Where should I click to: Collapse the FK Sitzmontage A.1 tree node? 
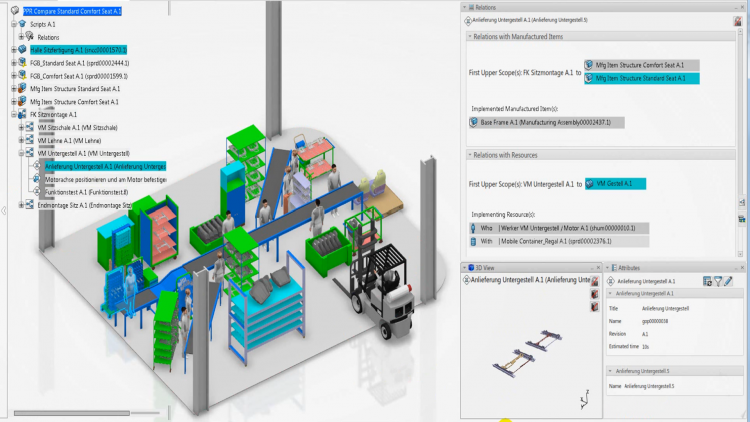(x=13, y=115)
